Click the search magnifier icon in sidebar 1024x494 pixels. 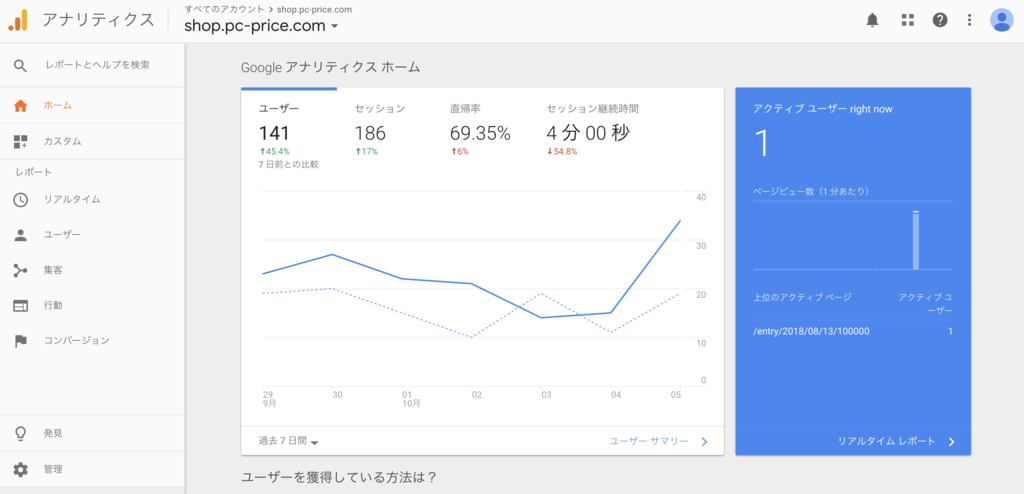coord(20,65)
